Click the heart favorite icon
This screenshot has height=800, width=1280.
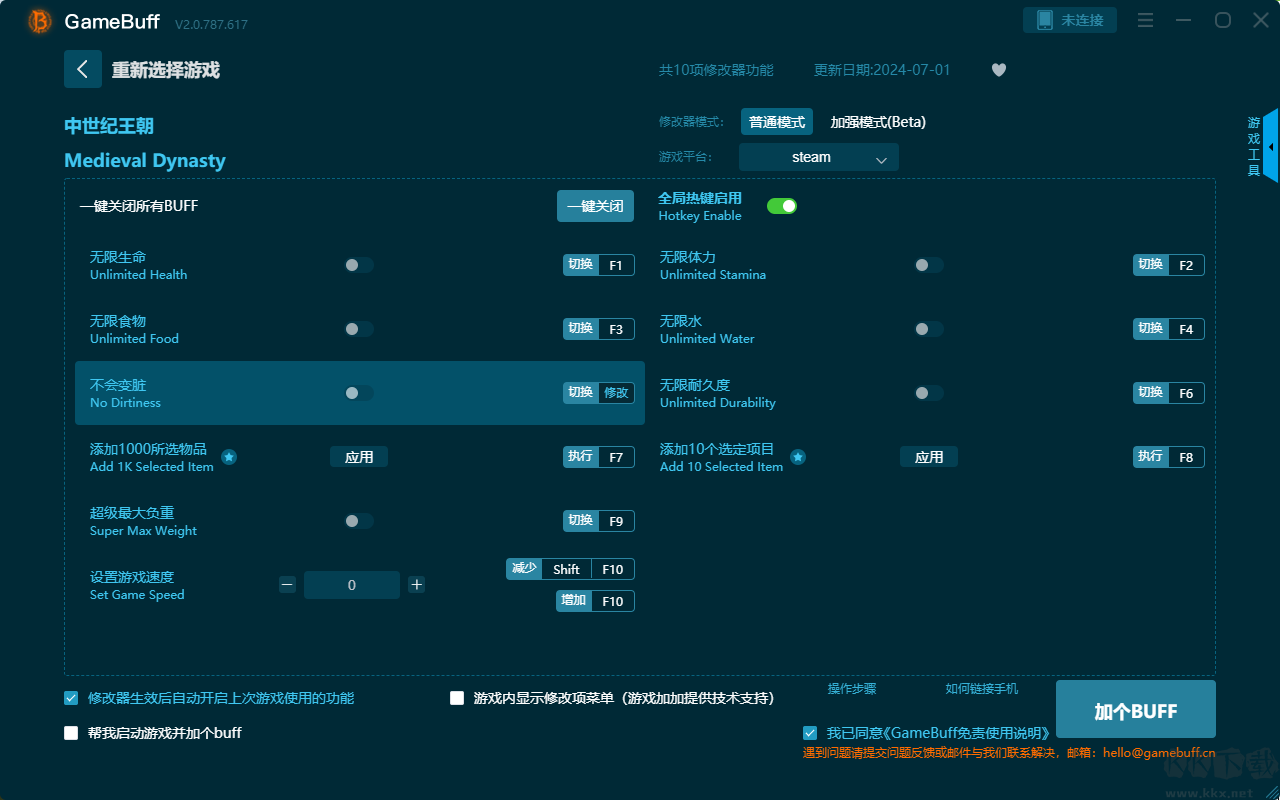(x=999, y=70)
